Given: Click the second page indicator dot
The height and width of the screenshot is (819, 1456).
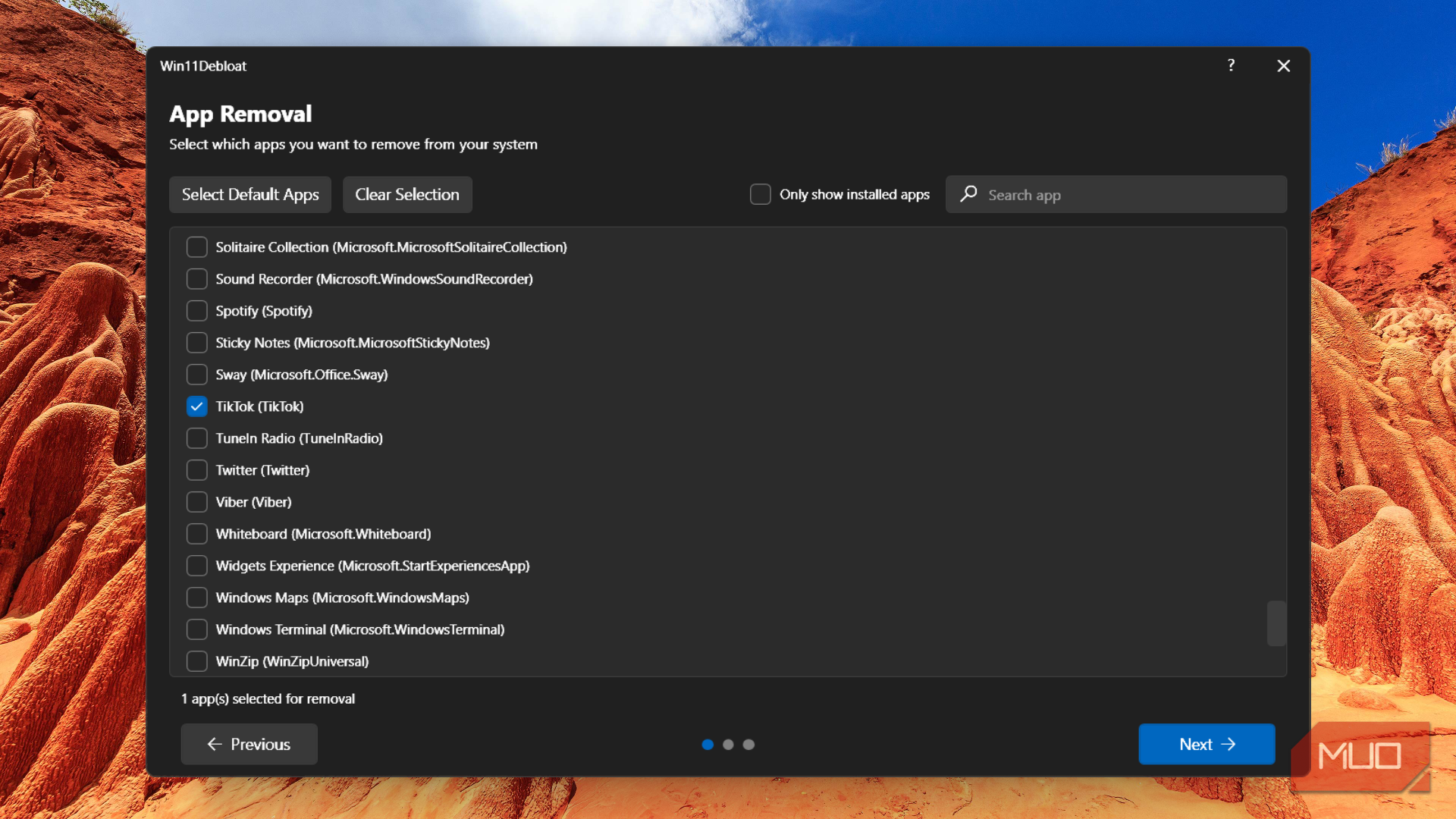Looking at the screenshot, I should pyautogui.click(x=728, y=745).
